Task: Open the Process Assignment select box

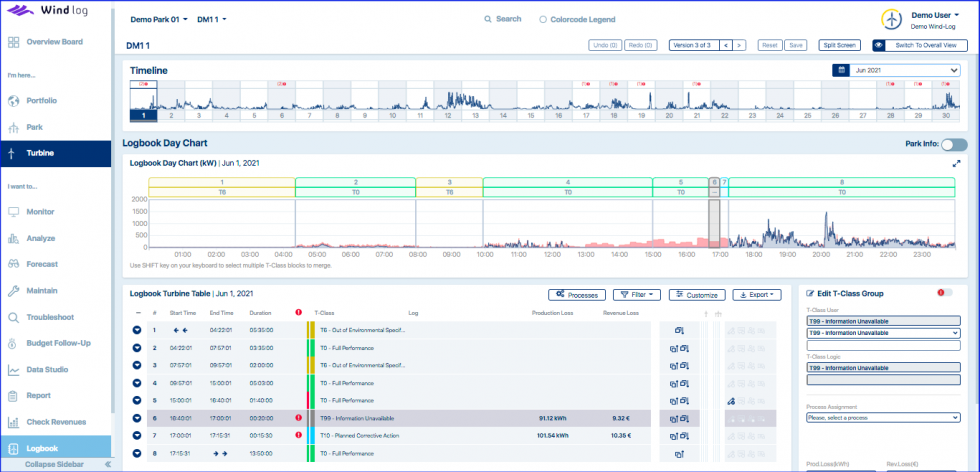Action: 882,418
